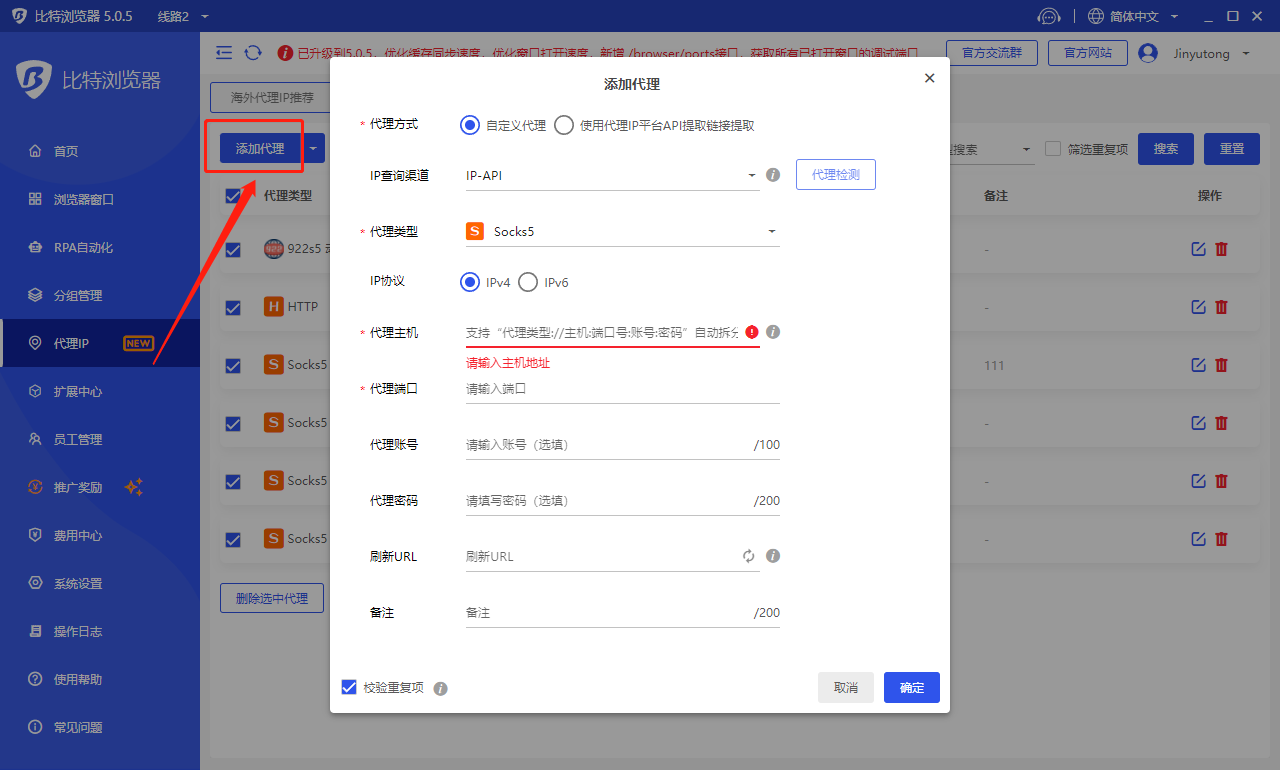Close the 添加代理 dialog with X
Screen dimensions: 1280x770
[x=929, y=78]
